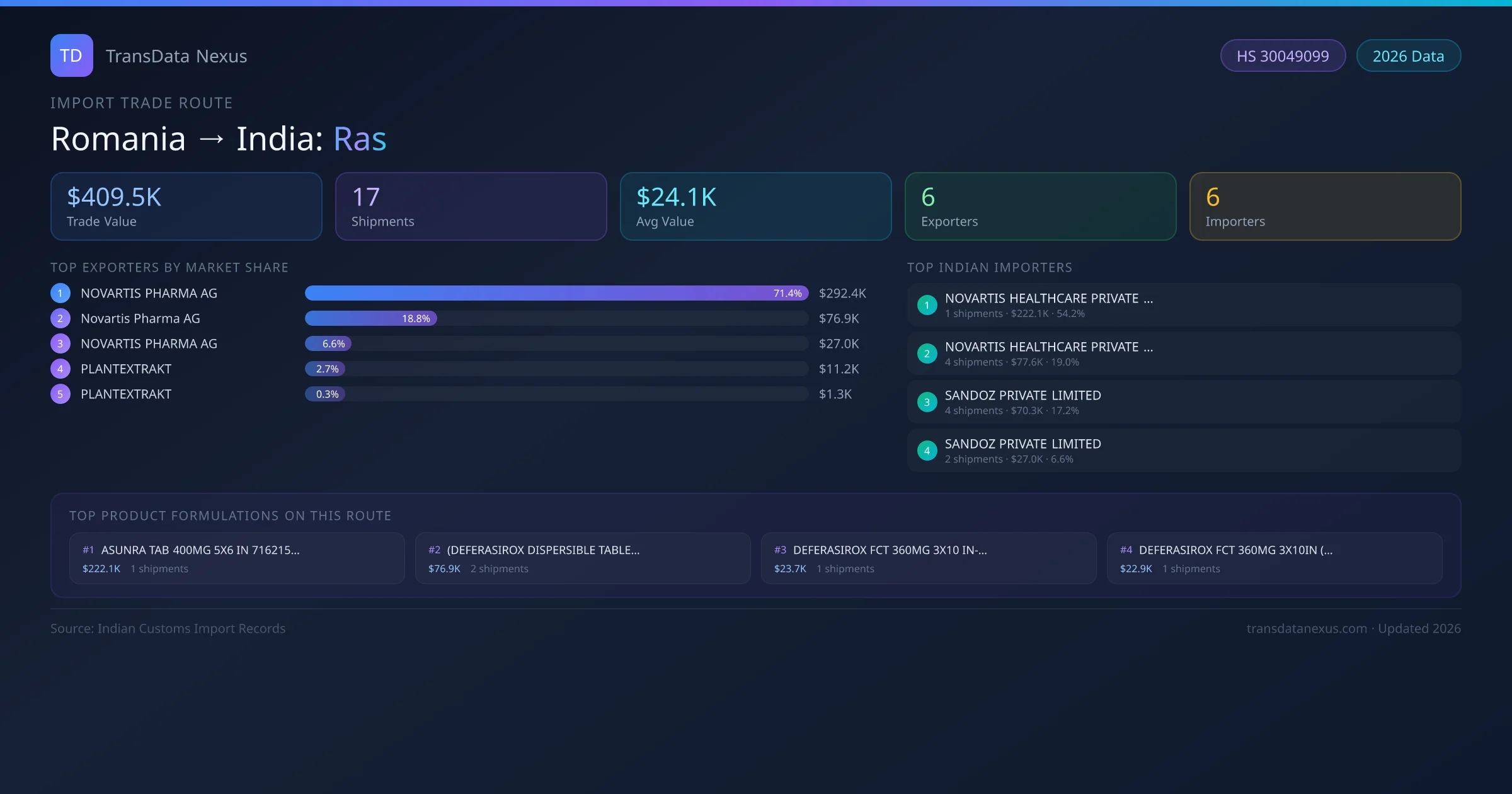Open #1 ASUNRA TAB 400MG product card
The width and height of the screenshot is (1512, 794).
coord(237,558)
